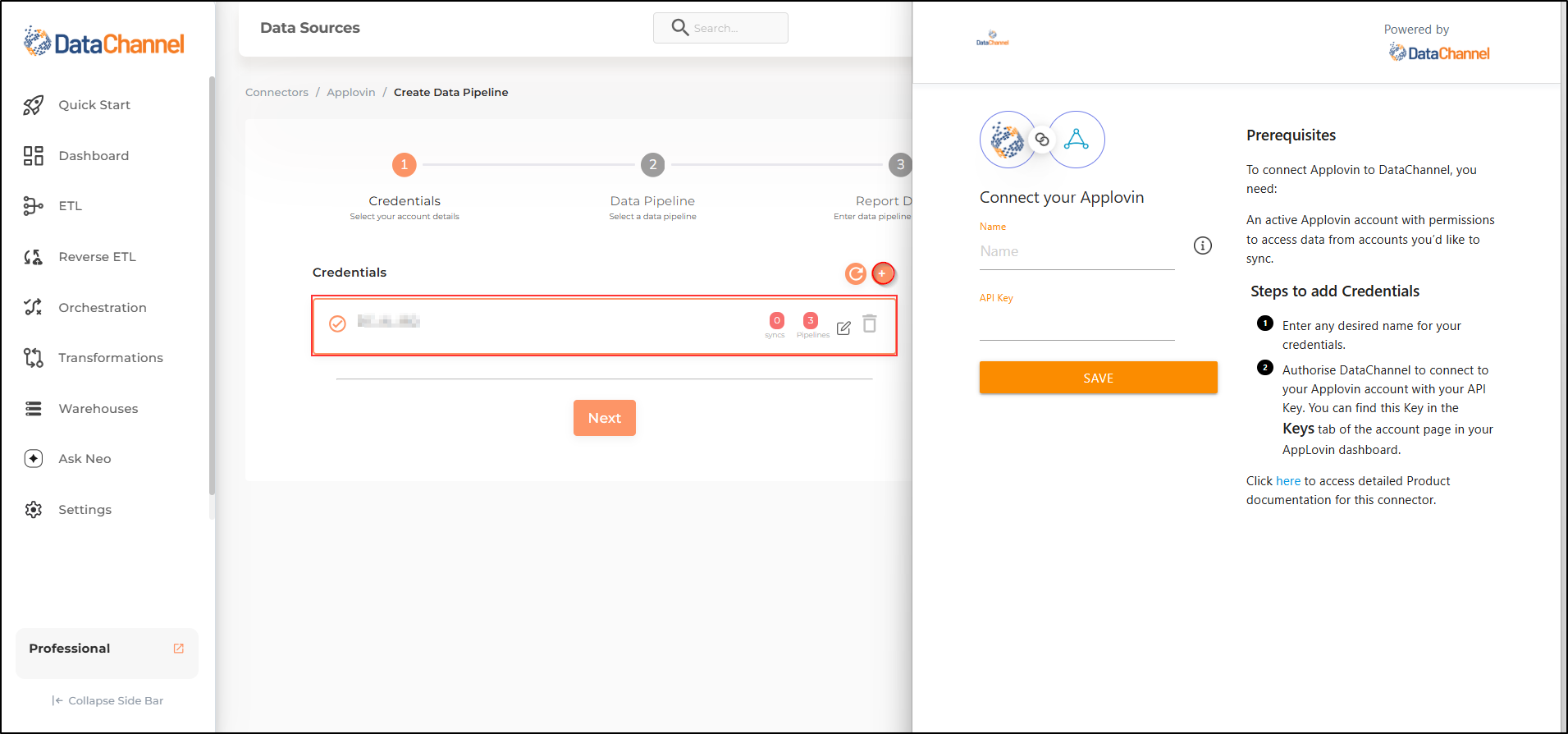
Task: Click the link chain icon between logos
Action: pyautogui.click(x=1042, y=140)
